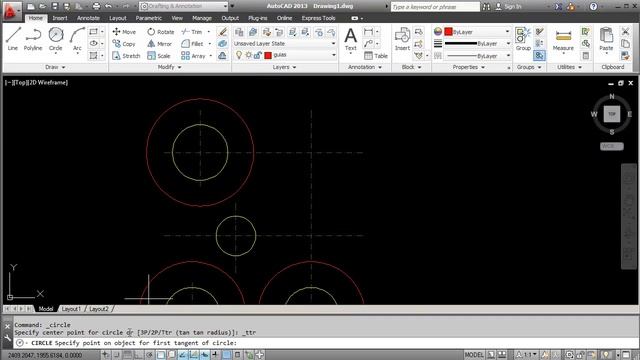
Task: Open the Table annotation tool
Action: pos(376,56)
